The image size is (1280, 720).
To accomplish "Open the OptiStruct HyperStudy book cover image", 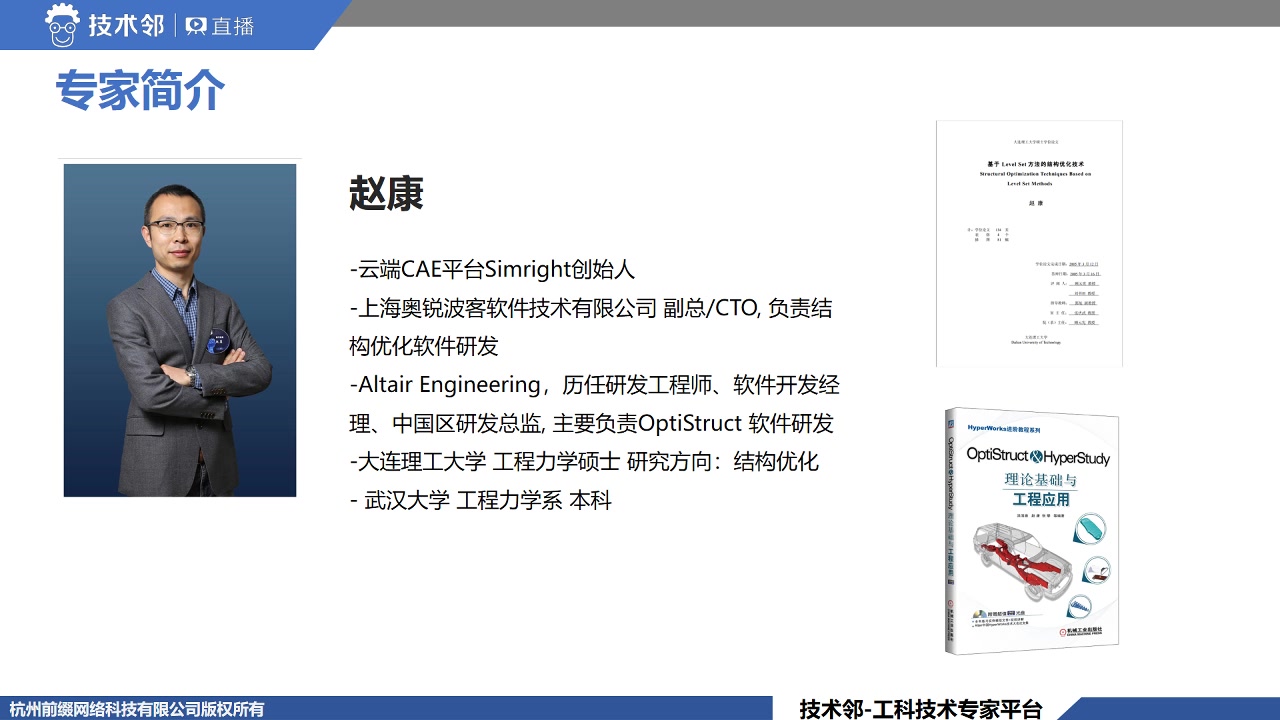I will [1032, 531].
